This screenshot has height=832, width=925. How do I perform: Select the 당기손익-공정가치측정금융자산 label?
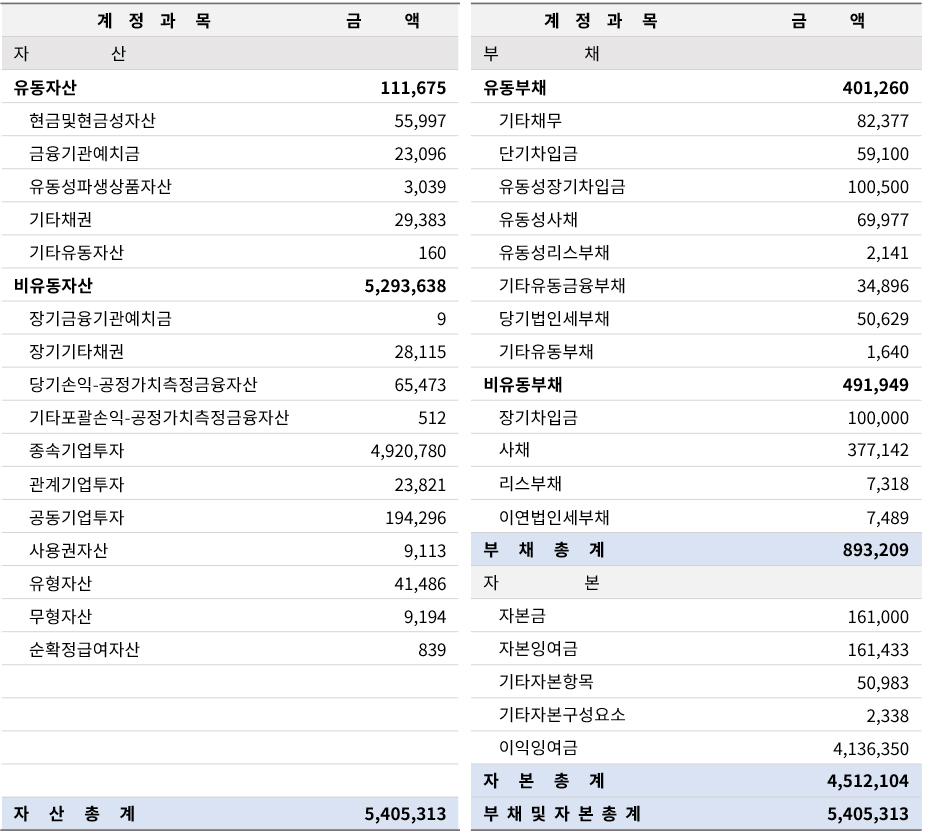(x=143, y=385)
